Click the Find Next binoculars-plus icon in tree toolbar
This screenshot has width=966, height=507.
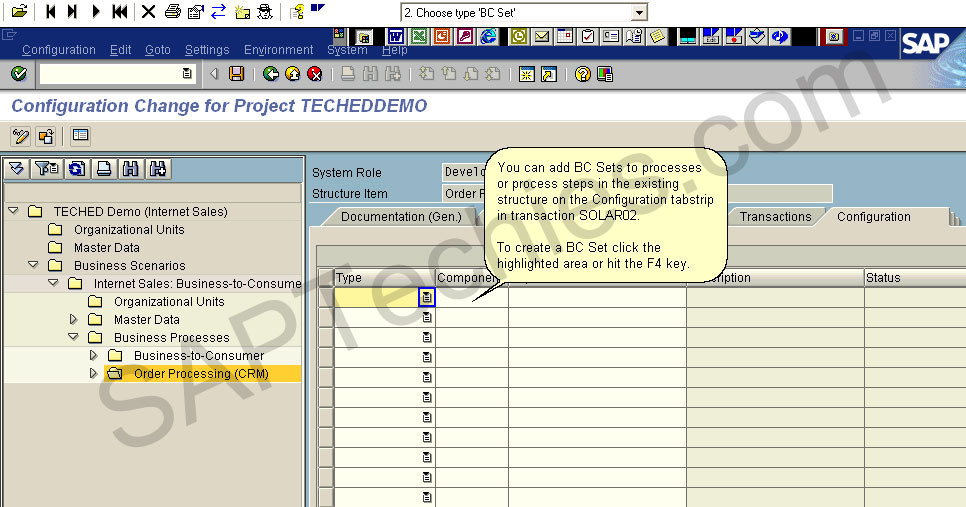click(x=158, y=168)
